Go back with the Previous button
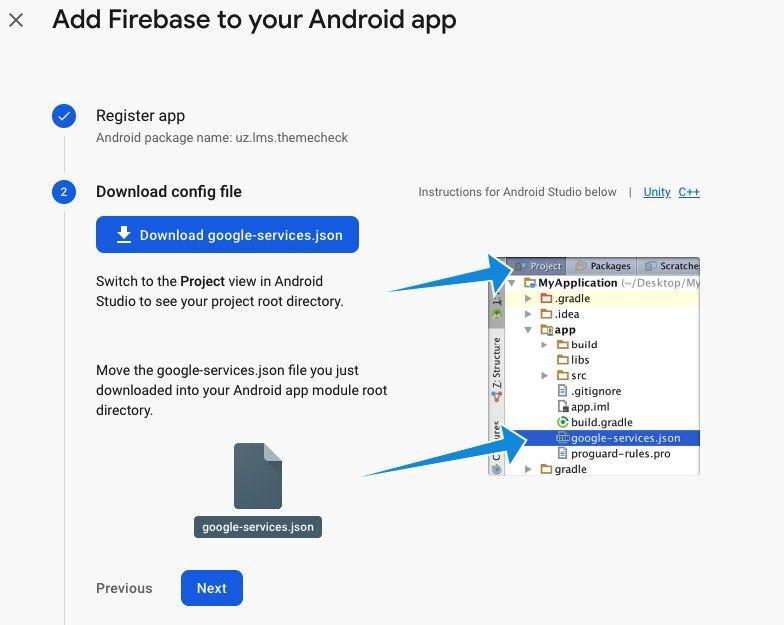The width and height of the screenshot is (784, 625). 124,588
